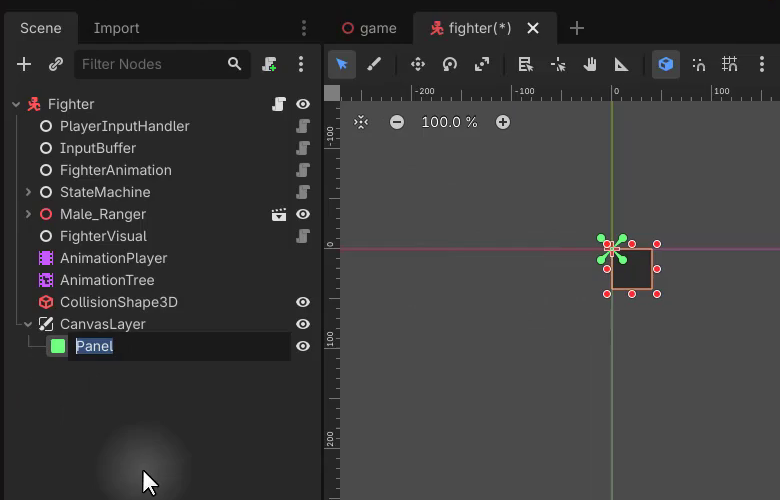Toggle visibility of CanvasLayer node
The height and width of the screenshot is (500, 780).
pos(303,324)
